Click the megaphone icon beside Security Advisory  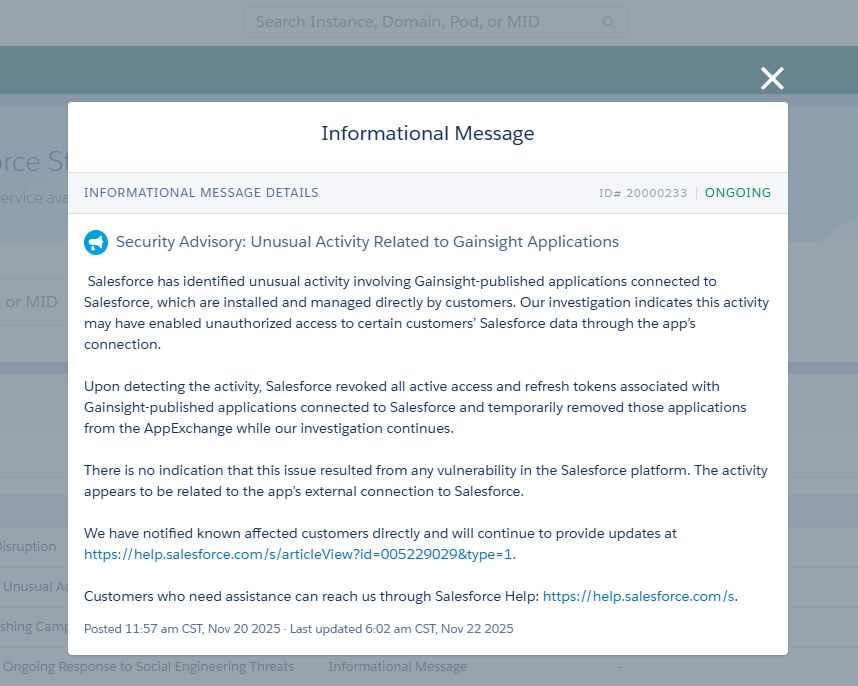(95, 242)
